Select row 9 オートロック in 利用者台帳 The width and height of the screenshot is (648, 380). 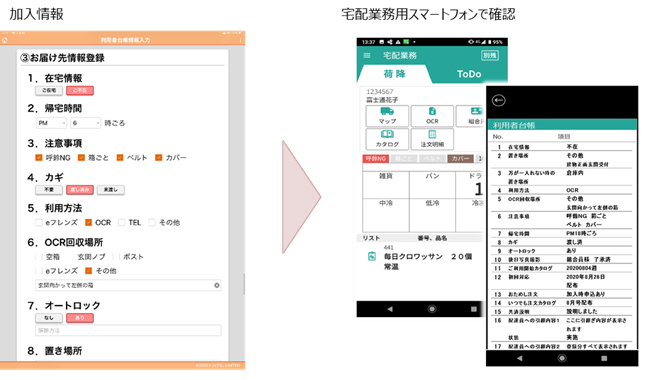[x=561, y=251]
